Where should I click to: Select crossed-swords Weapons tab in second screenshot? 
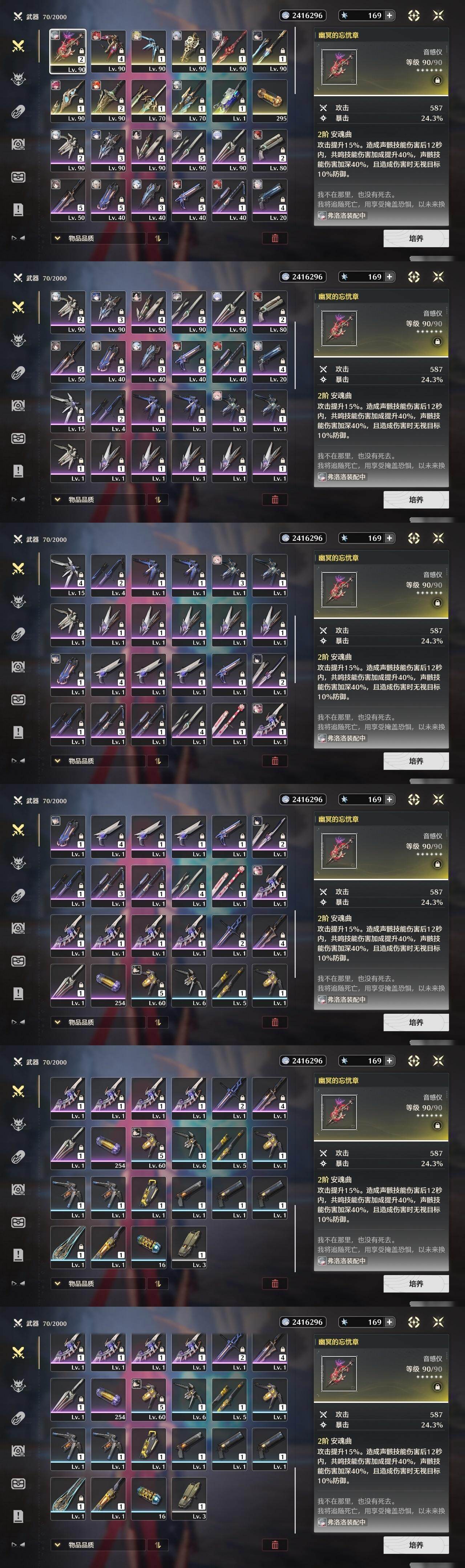(x=18, y=307)
